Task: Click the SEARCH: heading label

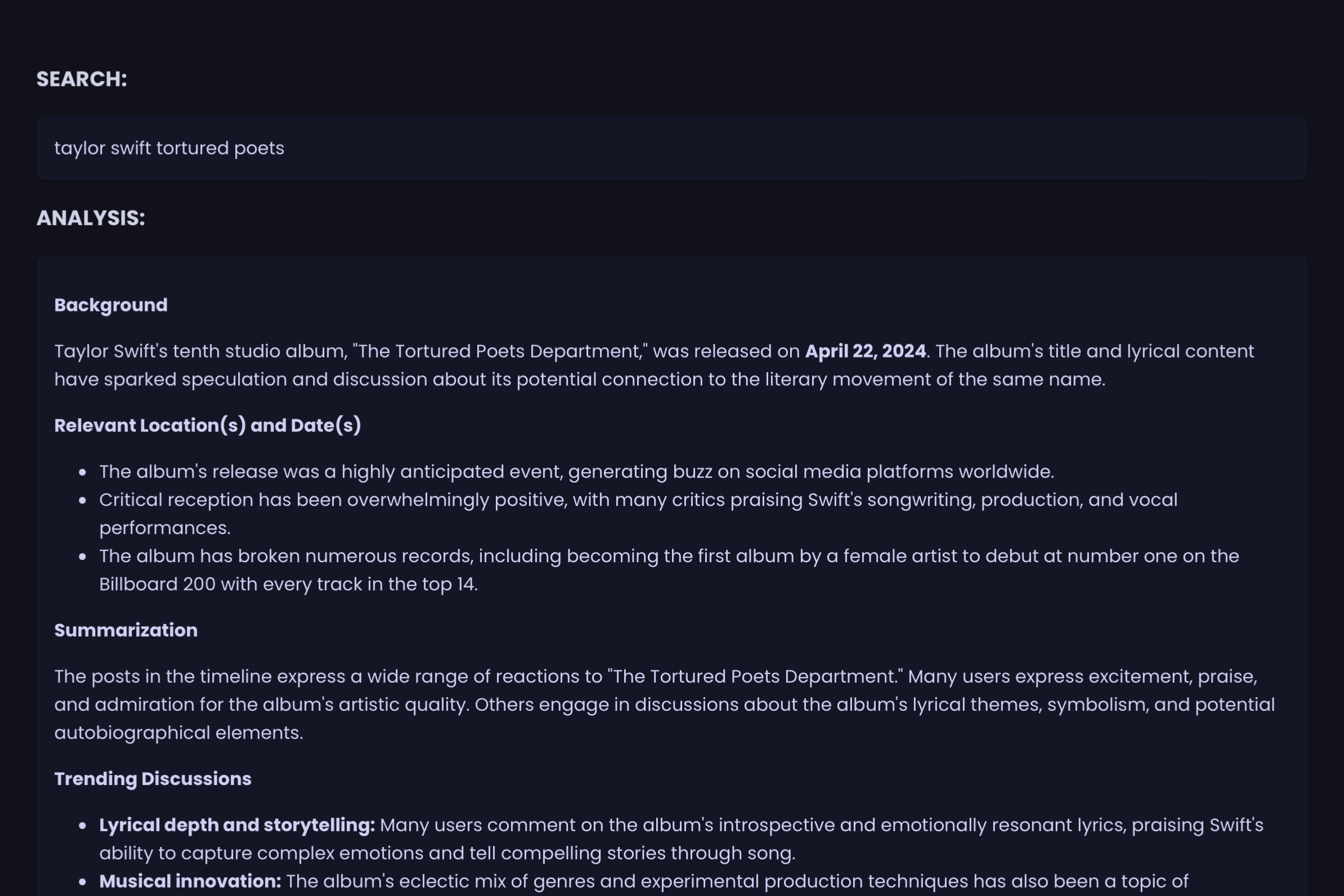Action: pos(82,79)
